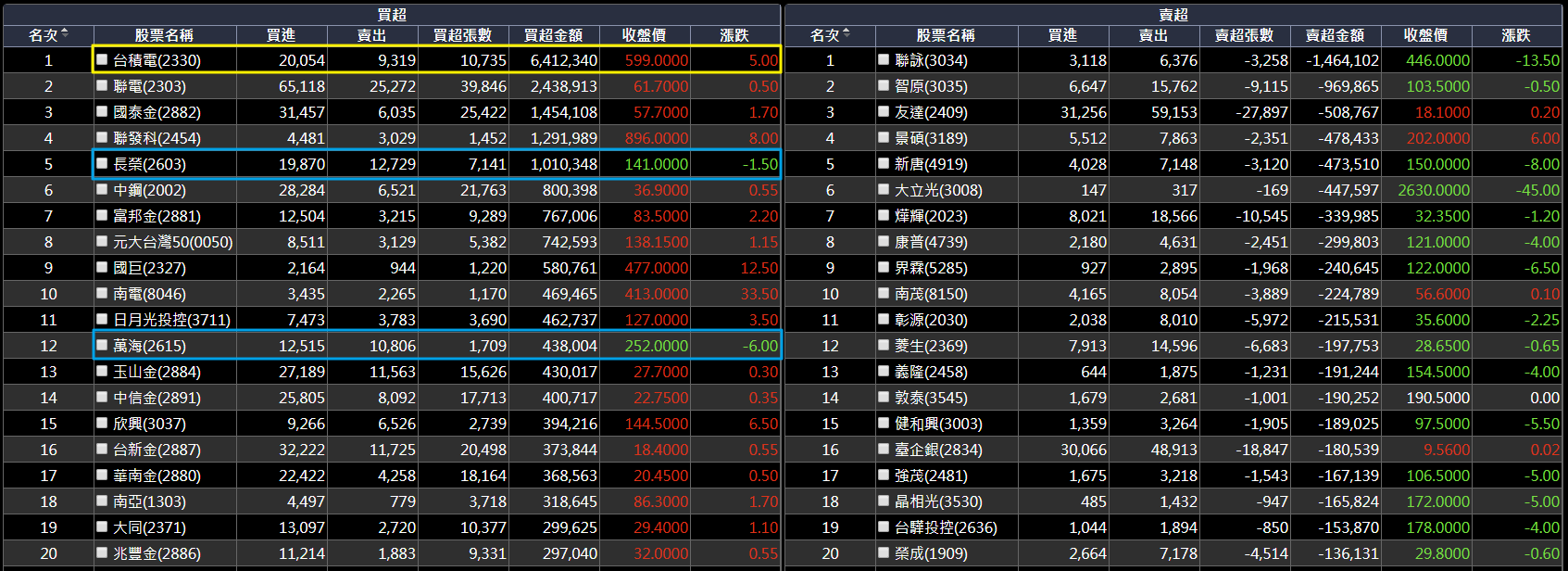Click 大立光 closing price 2630.0000

tap(1434, 190)
